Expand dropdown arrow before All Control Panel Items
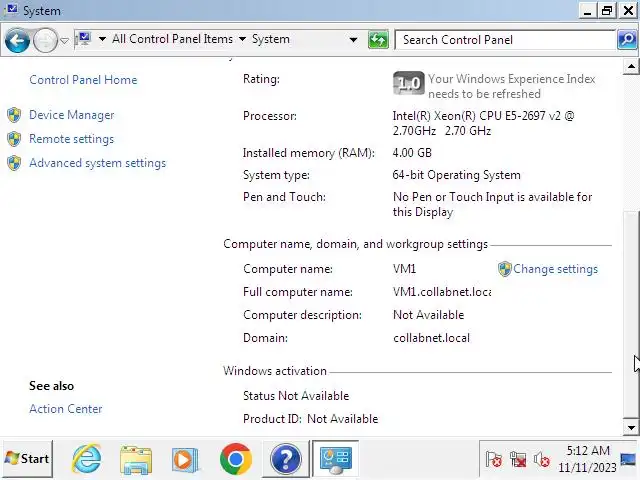 102,39
